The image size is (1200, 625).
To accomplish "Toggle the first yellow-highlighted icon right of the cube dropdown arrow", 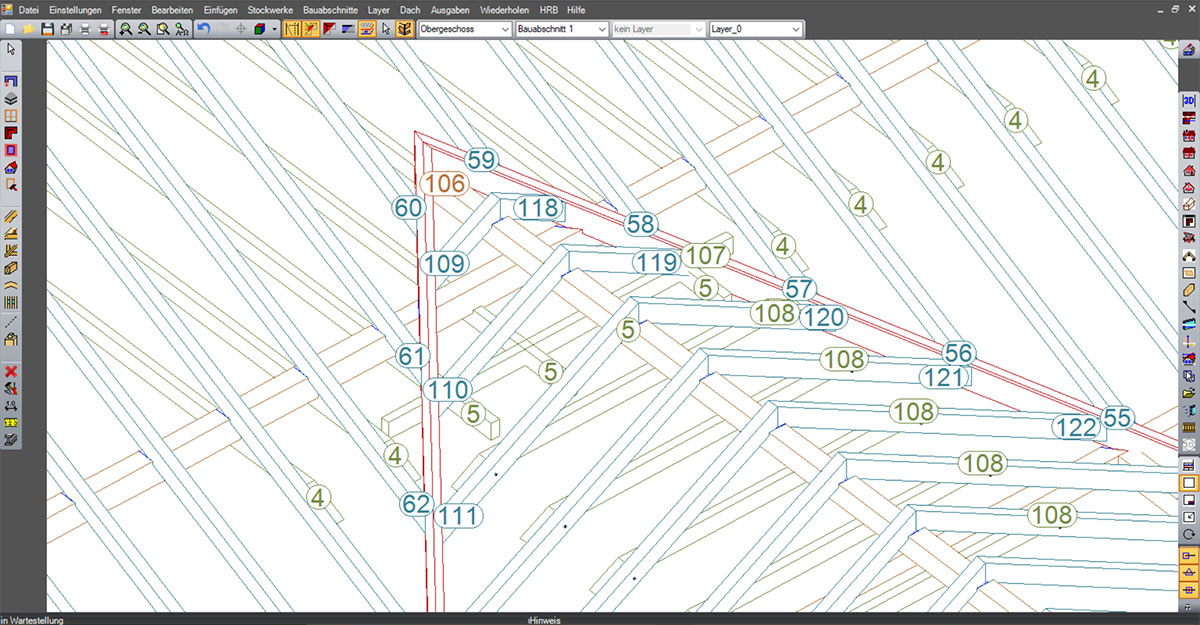I will click(292, 29).
